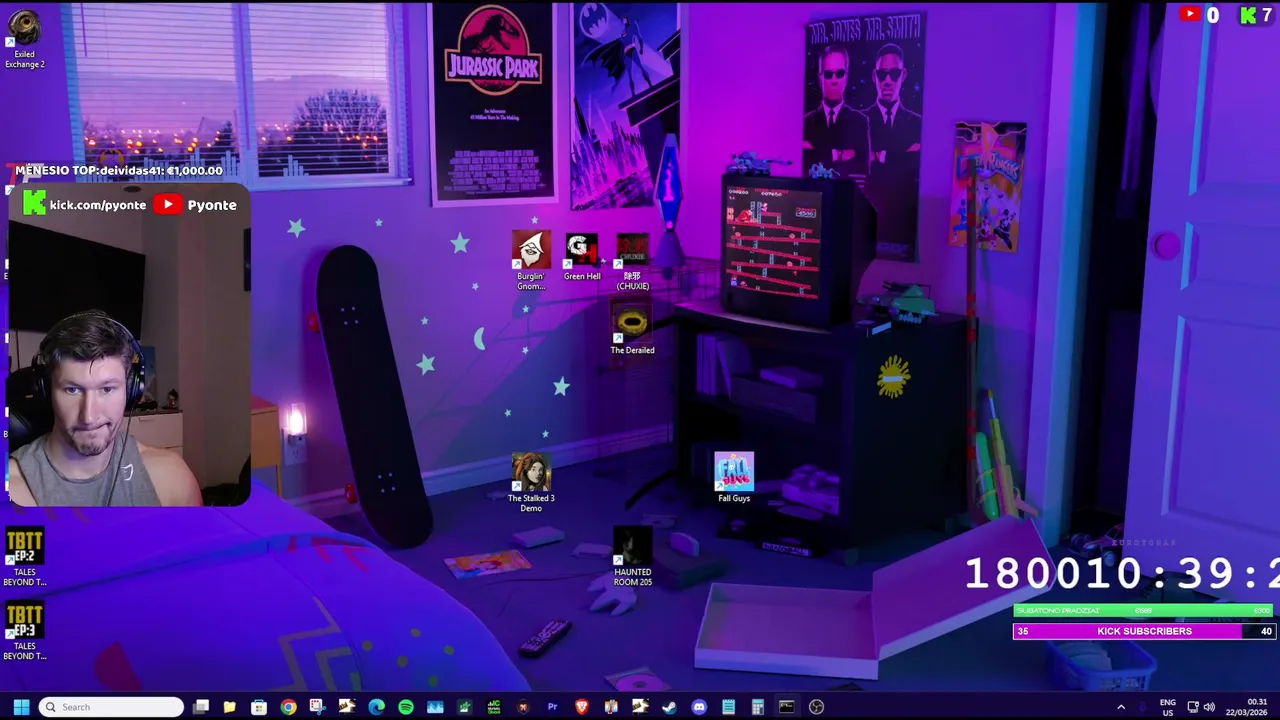Open the Exiled Exchange 2 desktop shortcut

coord(24,40)
